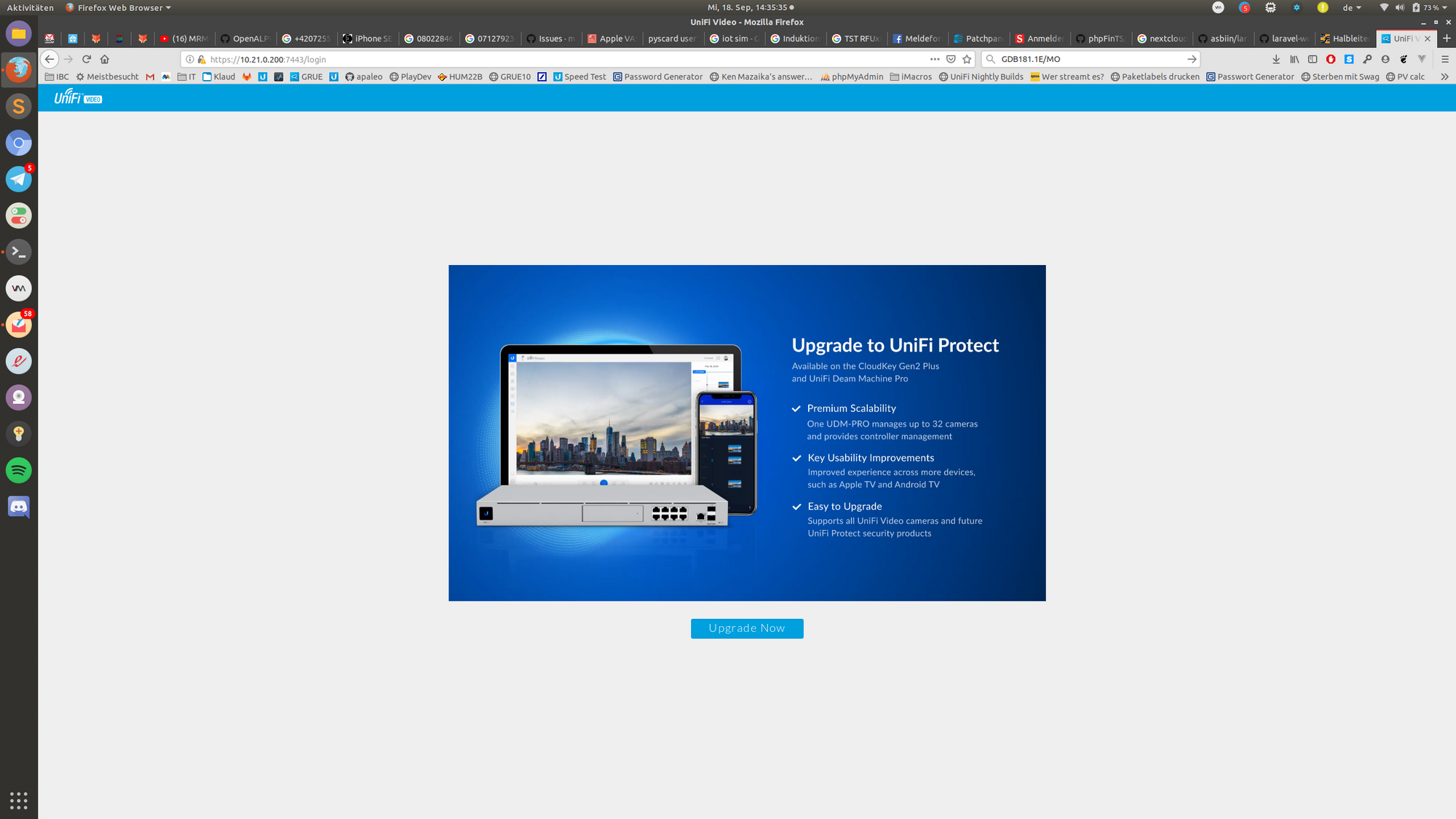Switch to the nextcloud tab
Viewport: 1456px width, 819px height.
[1162, 39]
